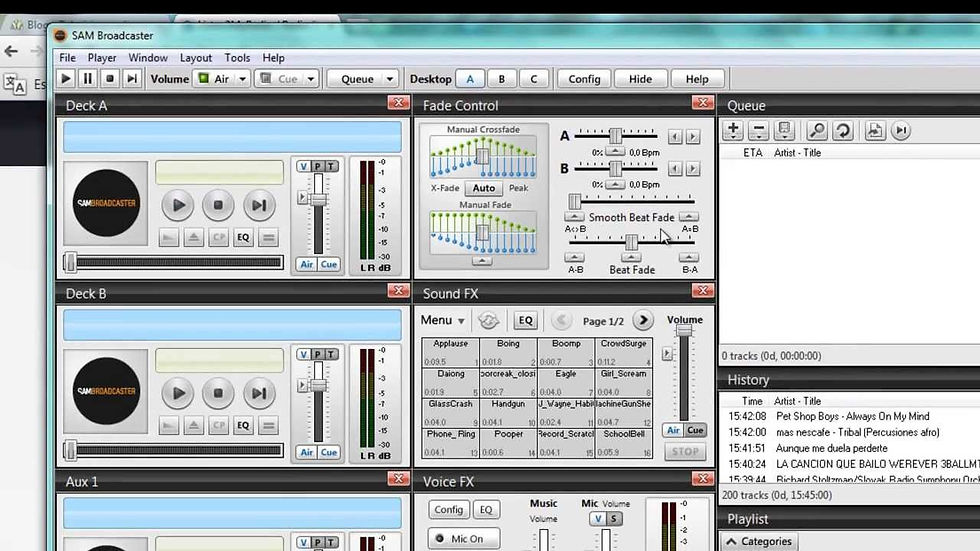Open the Queue dropdown arrow
Image resolution: width=980 pixels, height=551 pixels.
[x=390, y=79]
